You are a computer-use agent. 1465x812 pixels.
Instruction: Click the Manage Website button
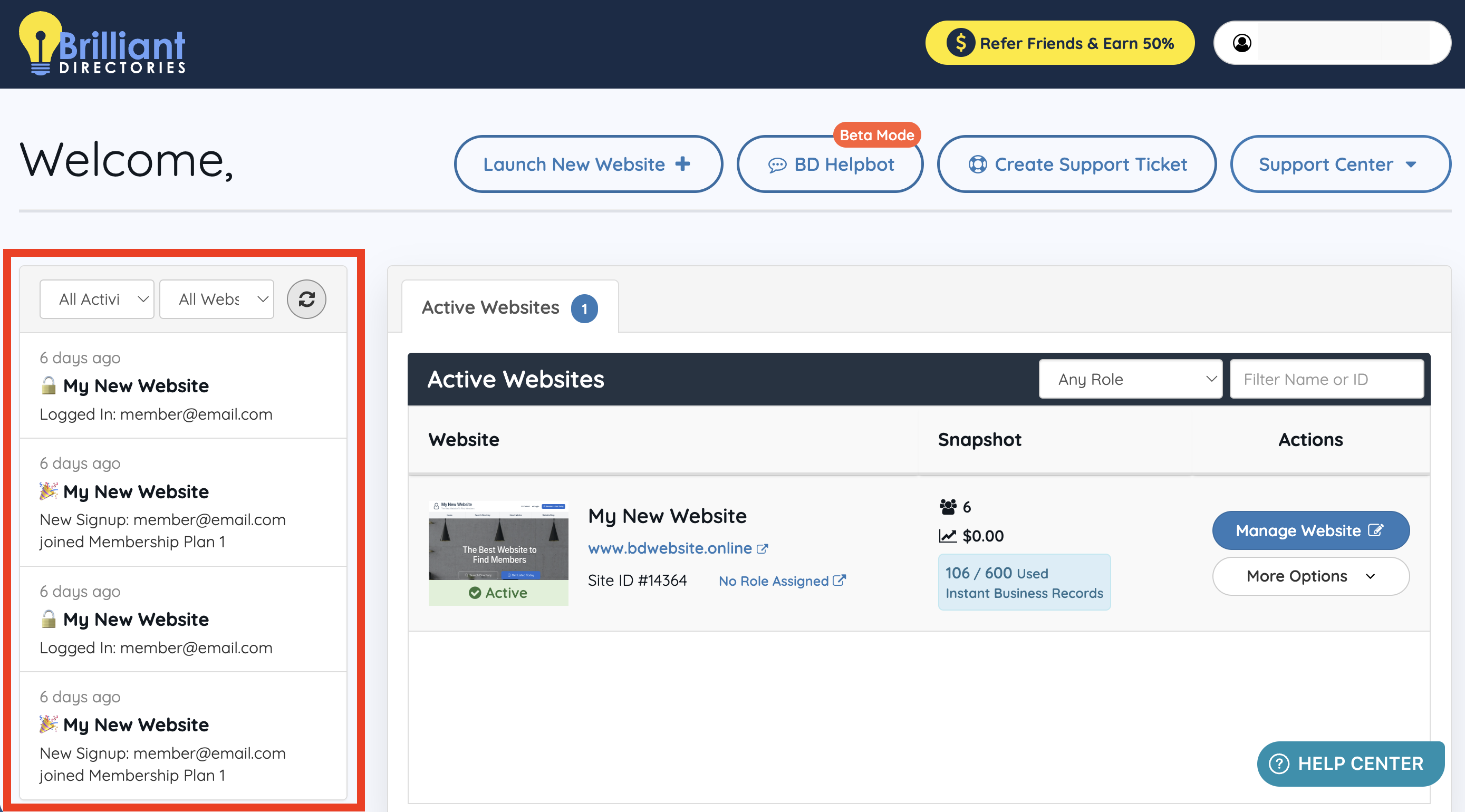pyautogui.click(x=1310, y=530)
